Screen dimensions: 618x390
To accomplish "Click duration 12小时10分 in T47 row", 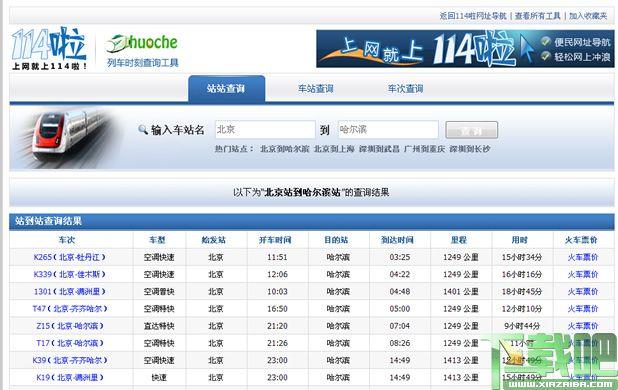I will pyautogui.click(x=522, y=308).
